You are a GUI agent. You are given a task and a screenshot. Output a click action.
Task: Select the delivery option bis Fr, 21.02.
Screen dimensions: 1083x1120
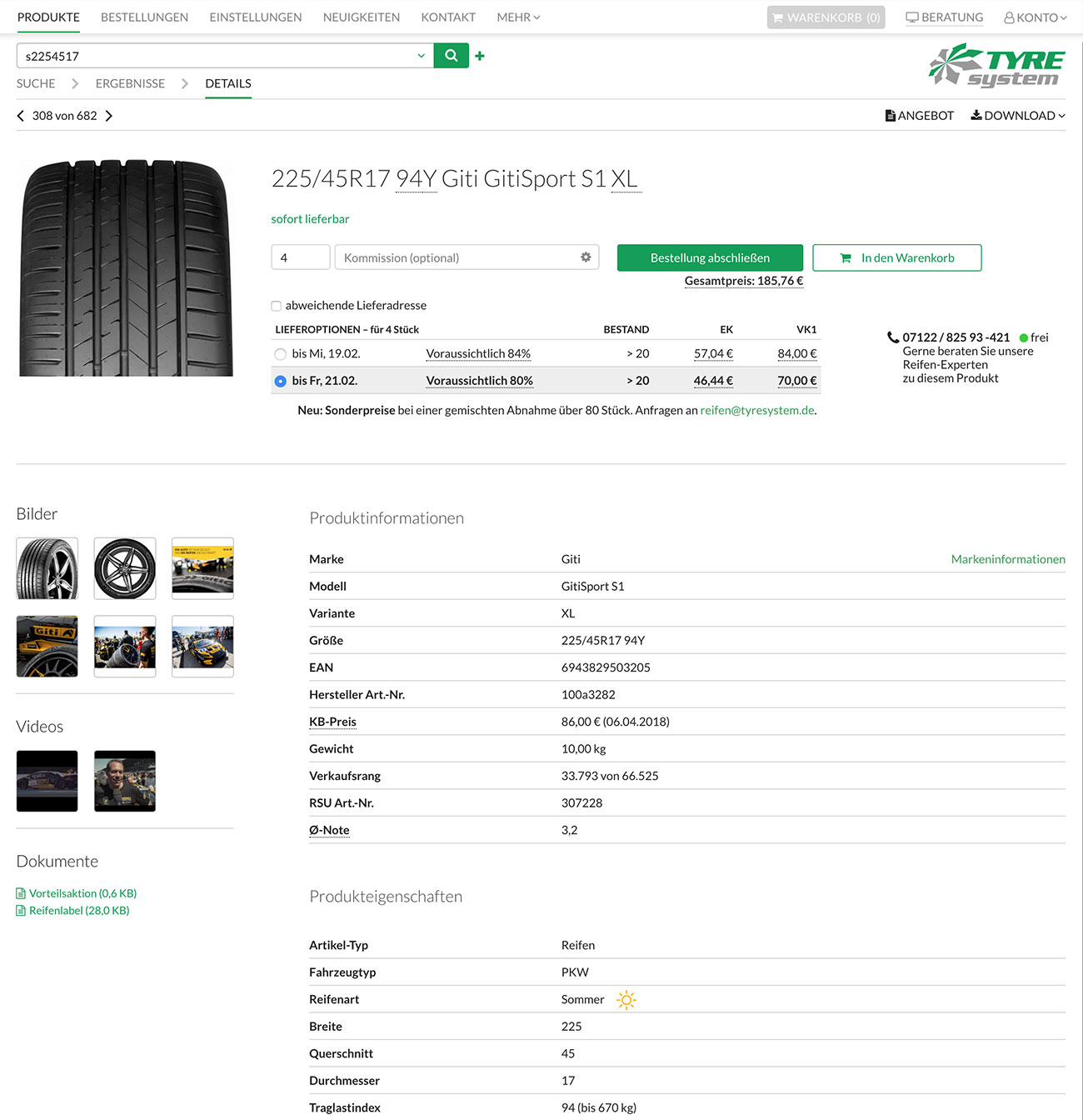point(280,381)
